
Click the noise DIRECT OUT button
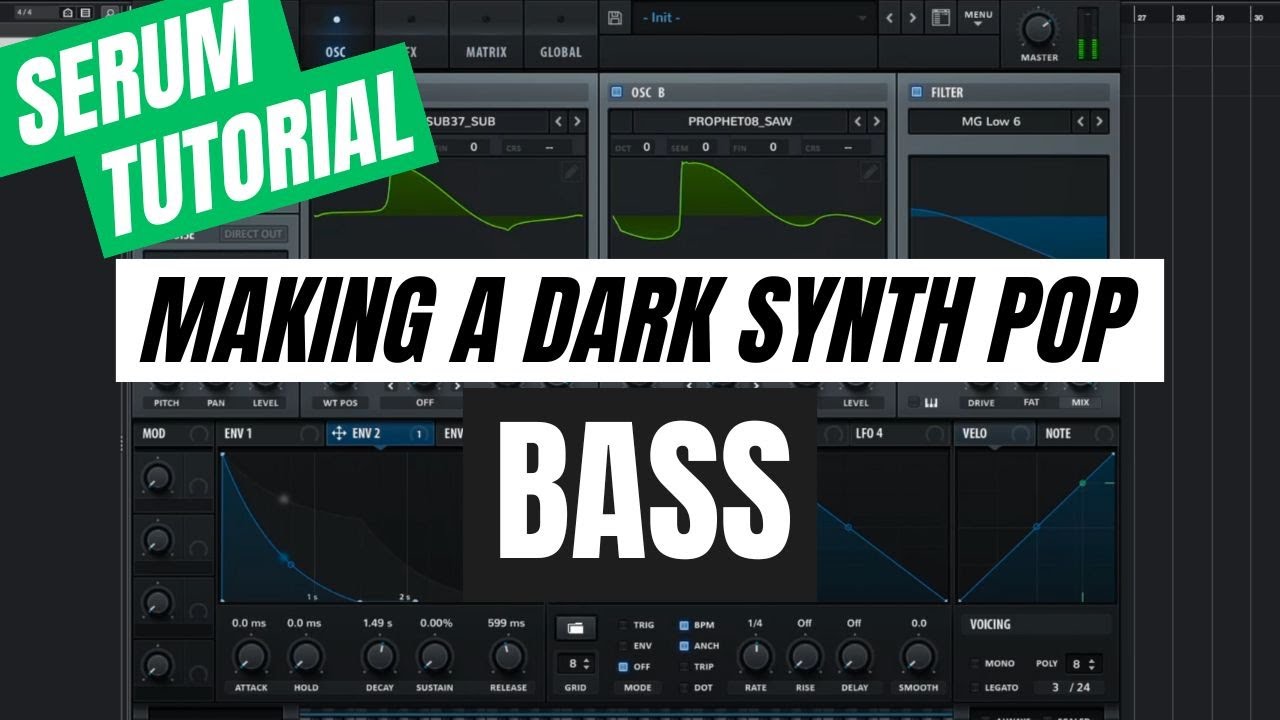(254, 234)
